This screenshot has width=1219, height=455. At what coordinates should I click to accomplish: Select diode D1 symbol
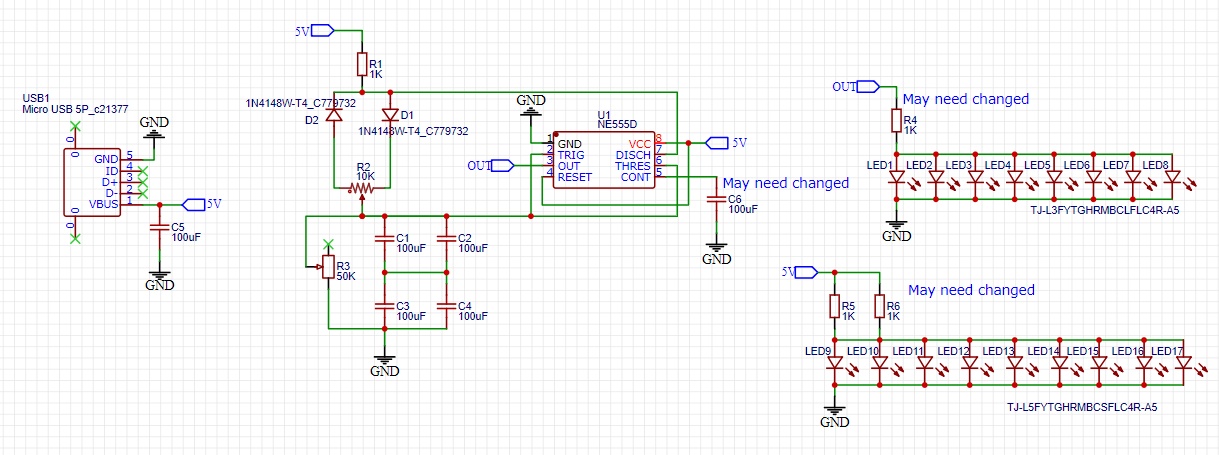click(x=390, y=115)
